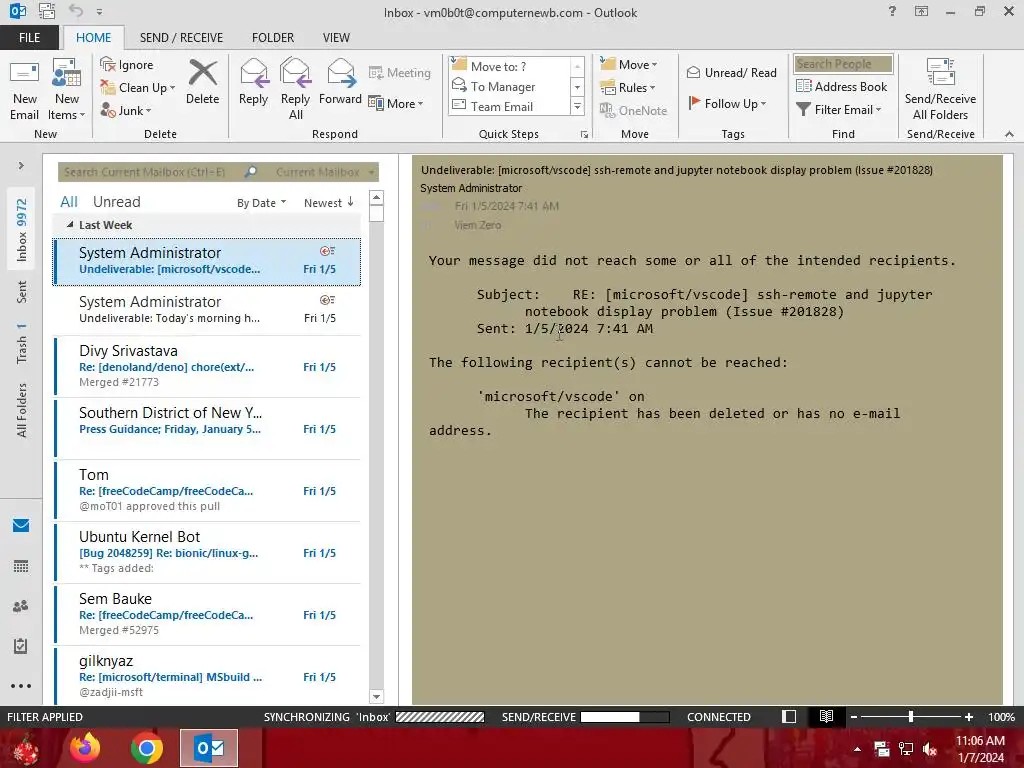Switch to the FOLDER tab

tap(273, 37)
